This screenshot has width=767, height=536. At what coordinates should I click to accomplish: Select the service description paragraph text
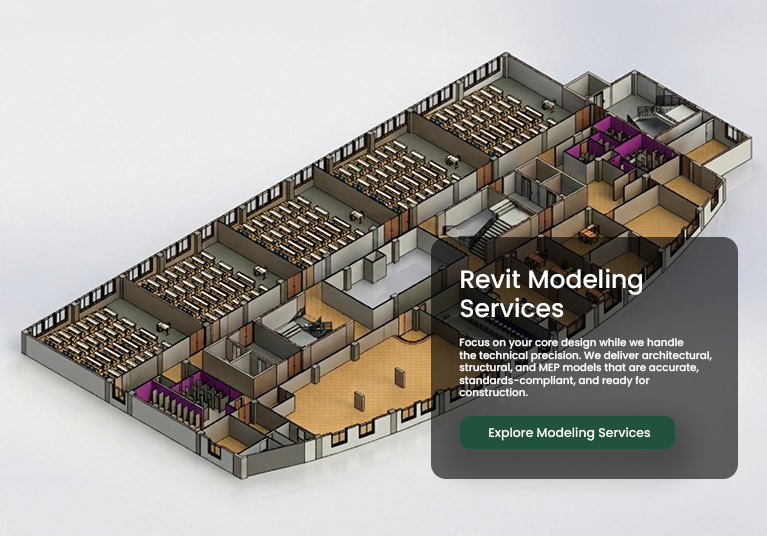pyautogui.click(x=585, y=368)
